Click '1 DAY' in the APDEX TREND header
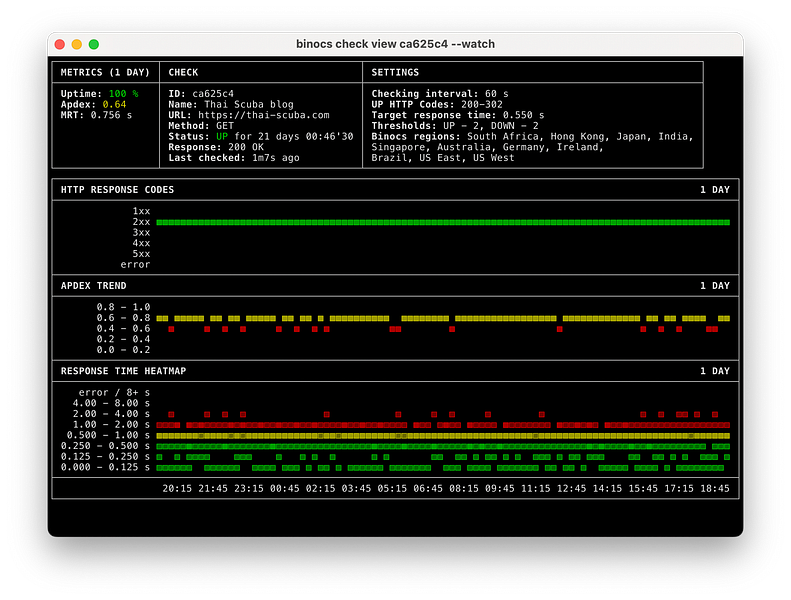 point(715,286)
